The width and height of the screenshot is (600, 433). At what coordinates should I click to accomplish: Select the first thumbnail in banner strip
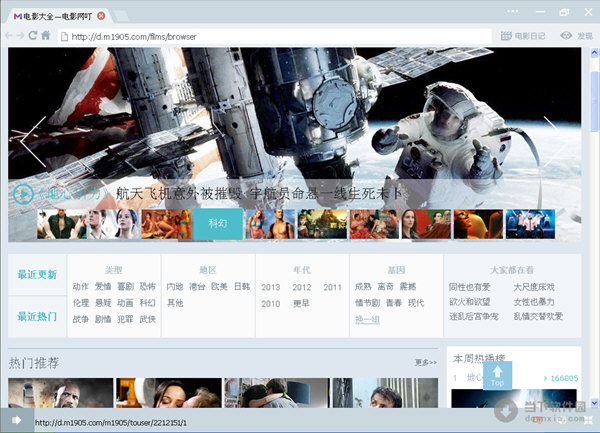tap(62, 224)
